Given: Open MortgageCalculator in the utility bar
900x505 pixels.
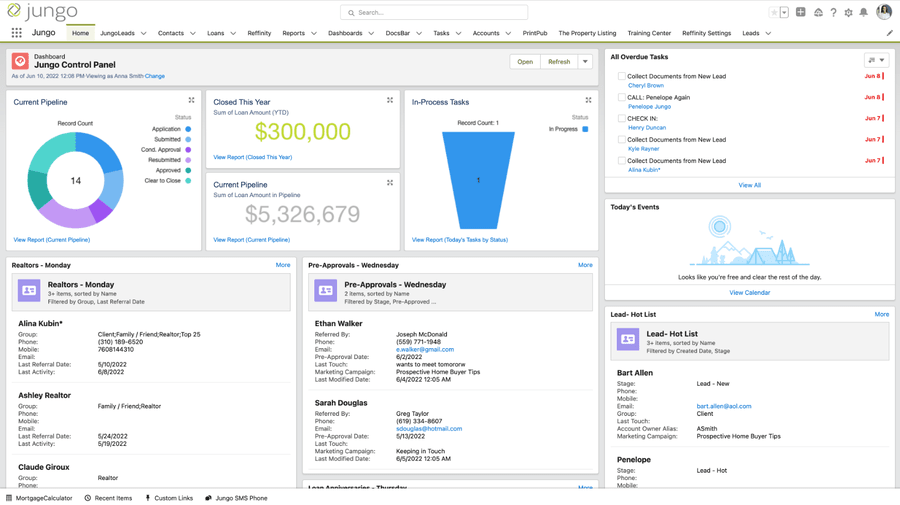Looking at the screenshot, I should click(x=40, y=498).
